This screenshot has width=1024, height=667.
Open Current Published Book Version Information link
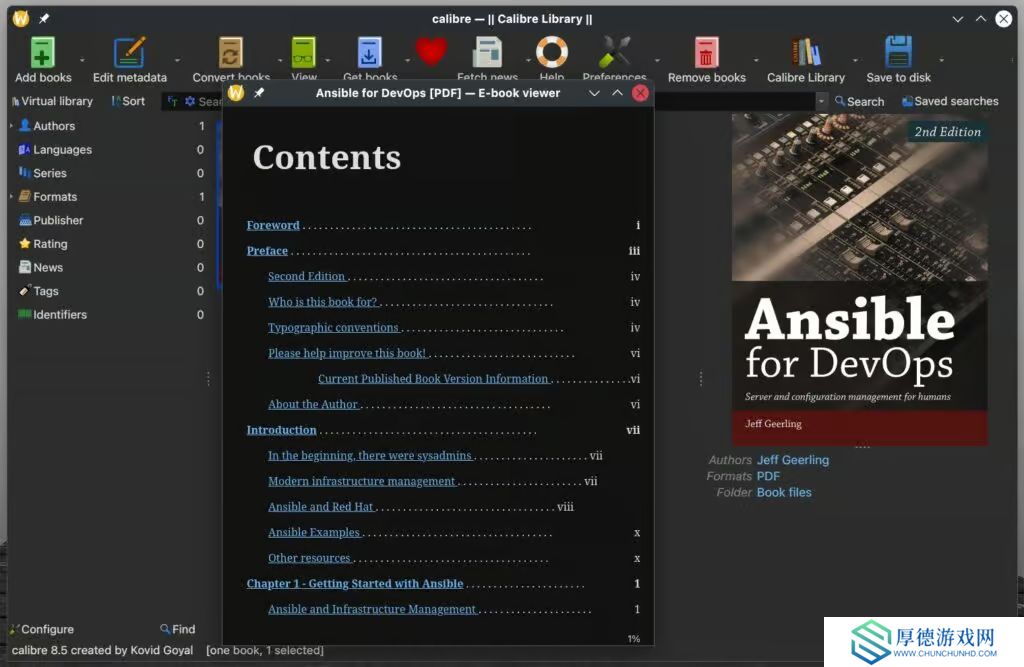click(x=433, y=379)
